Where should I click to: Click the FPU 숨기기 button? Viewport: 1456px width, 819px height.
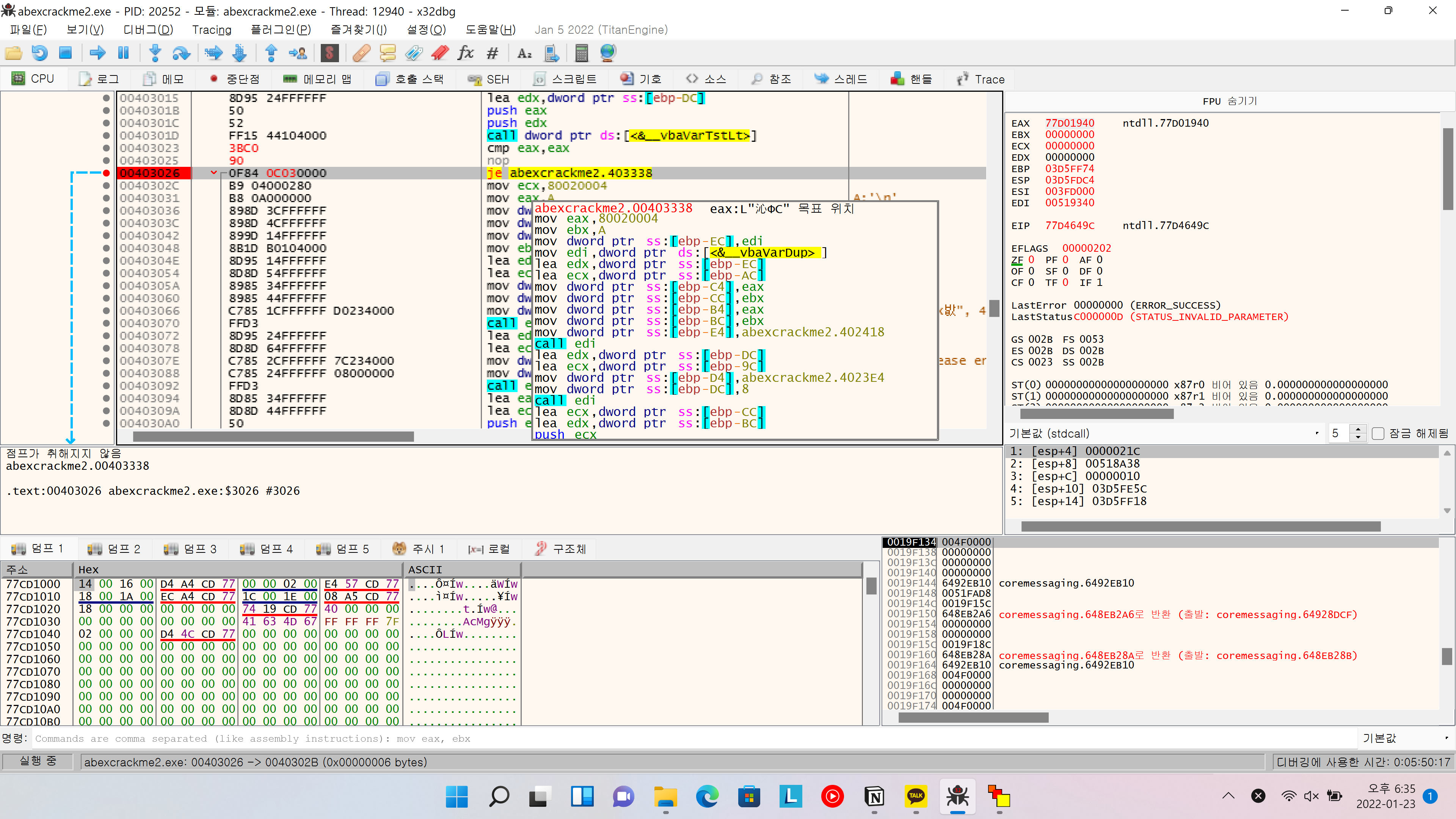coord(1229,101)
